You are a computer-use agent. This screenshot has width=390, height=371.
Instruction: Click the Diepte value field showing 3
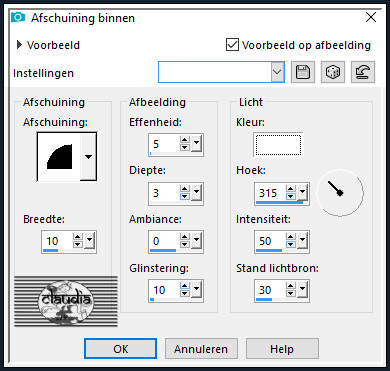tap(164, 193)
